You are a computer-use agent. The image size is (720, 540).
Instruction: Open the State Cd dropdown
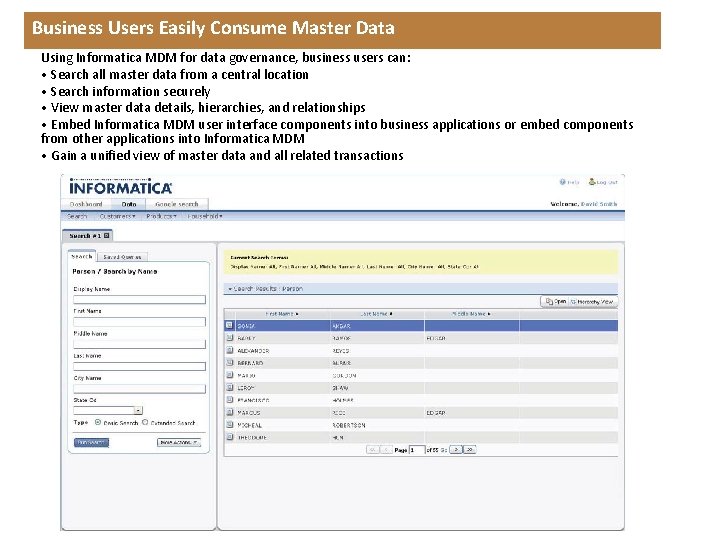point(138,410)
